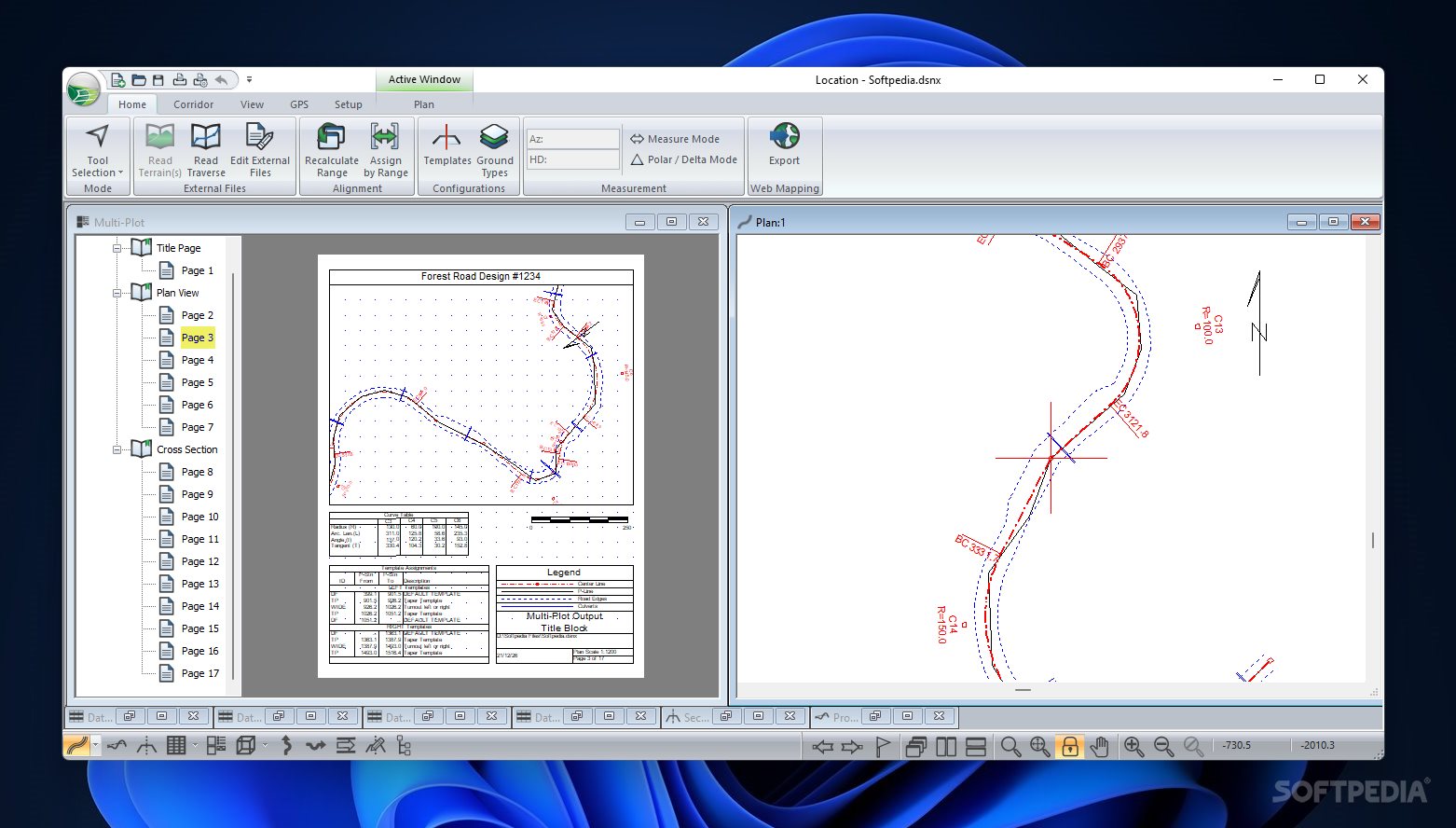Image resolution: width=1456 pixels, height=828 pixels.
Task: Open the Templates configuration
Action: pyautogui.click(x=447, y=145)
